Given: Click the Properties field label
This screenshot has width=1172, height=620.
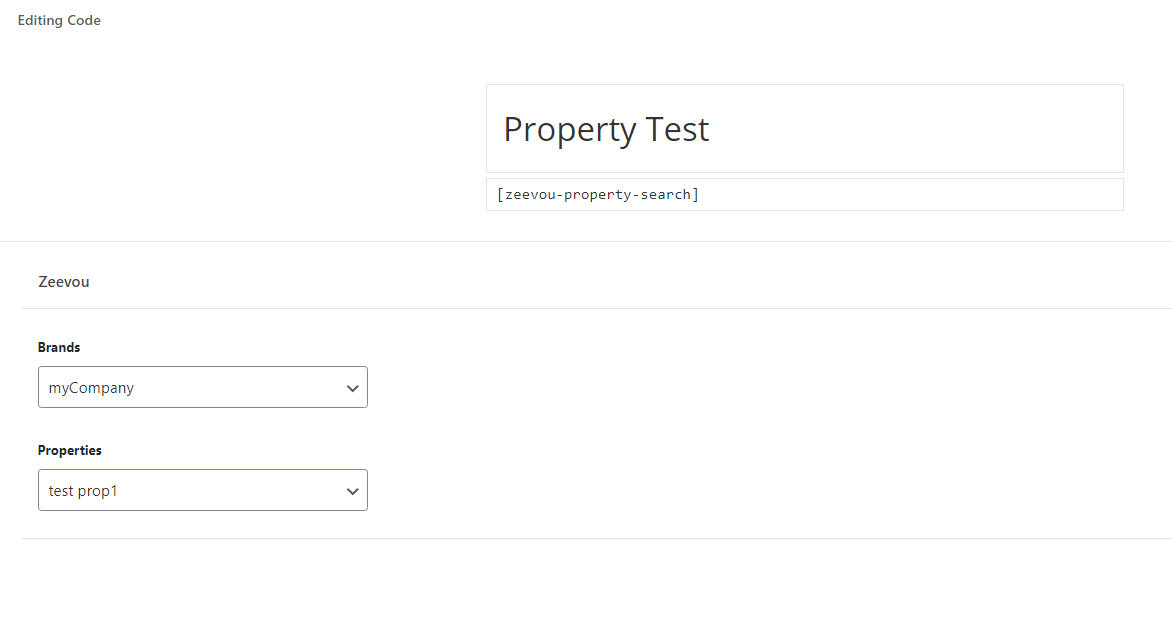Looking at the screenshot, I should click(70, 451).
